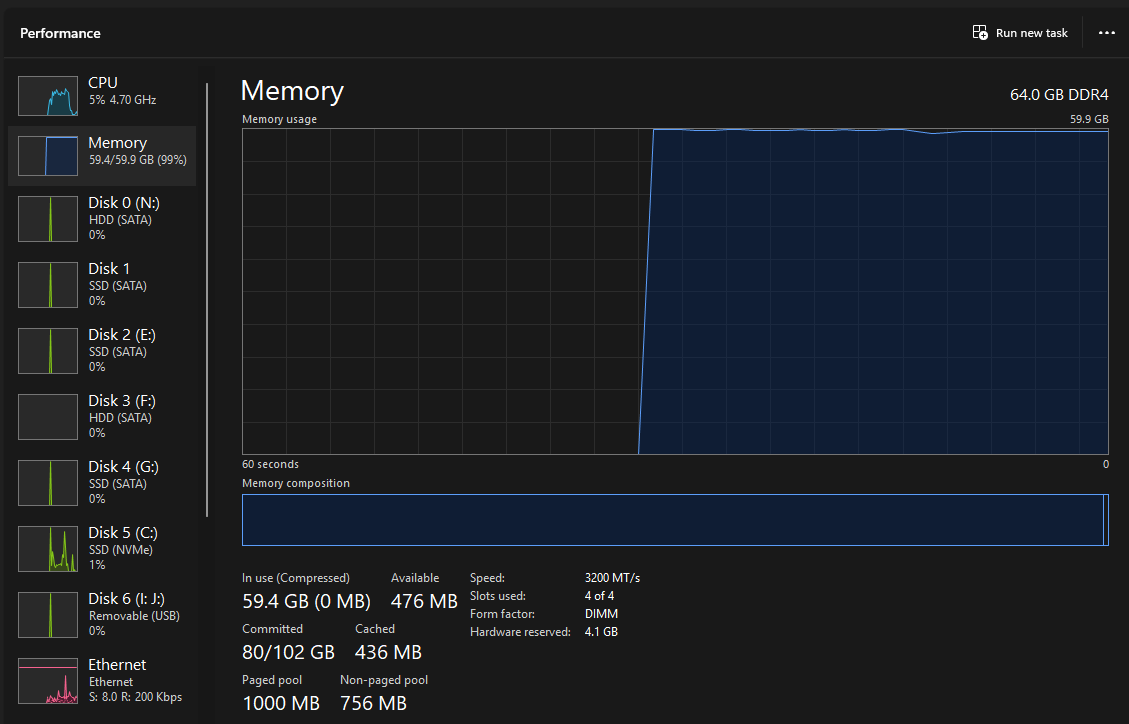Click the Form factor value DIMM
1129x724 pixels.
pos(601,614)
